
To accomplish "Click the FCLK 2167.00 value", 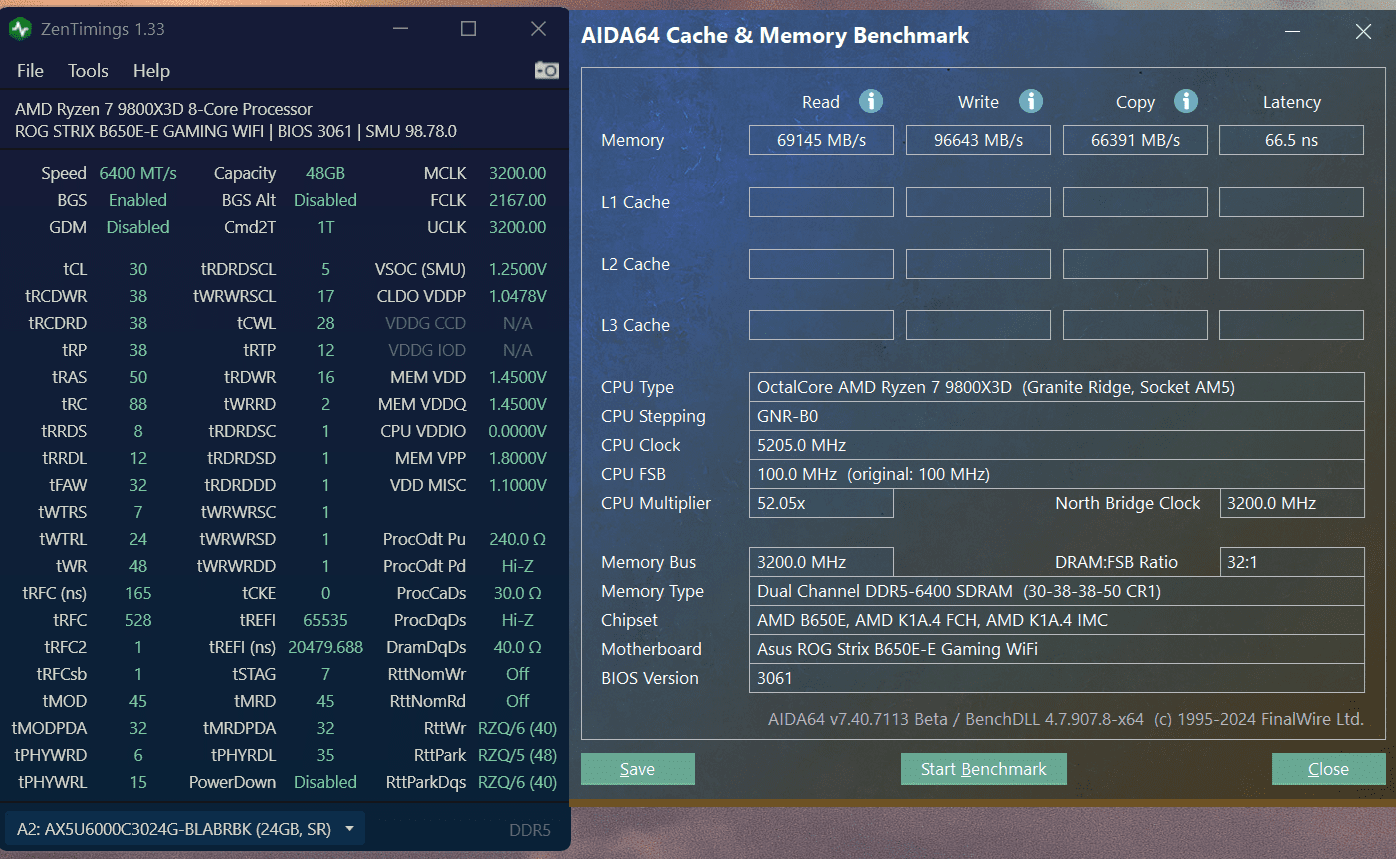I will point(517,200).
